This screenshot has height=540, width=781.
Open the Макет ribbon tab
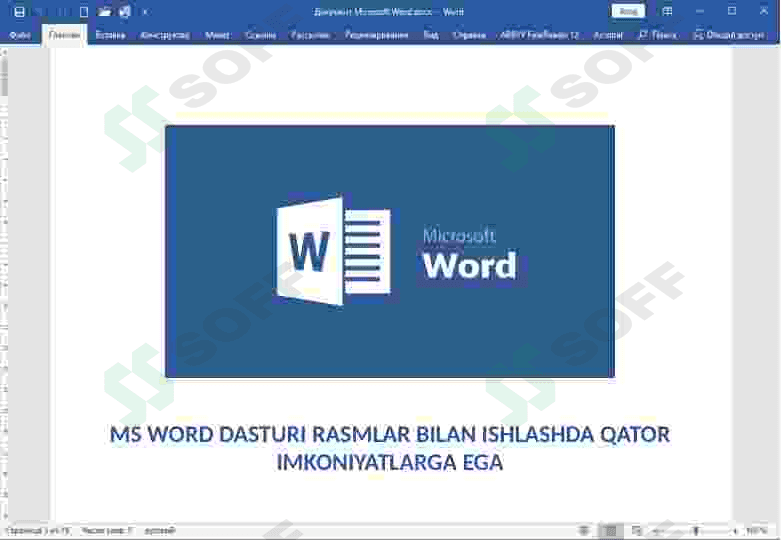(217, 35)
